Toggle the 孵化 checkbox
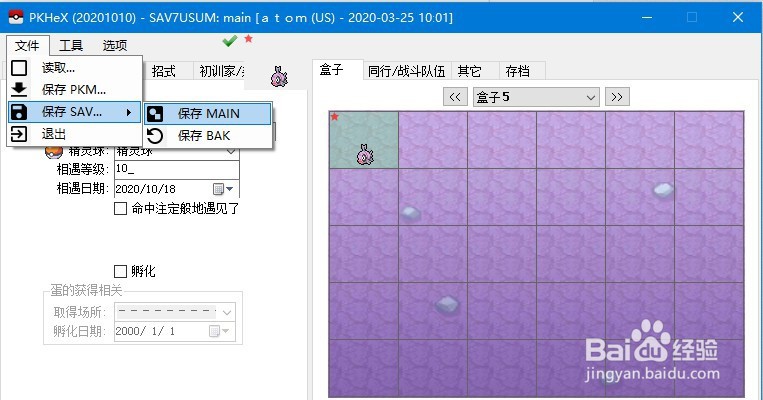Image resolution: width=763 pixels, height=400 pixels. click(x=120, y=271)
